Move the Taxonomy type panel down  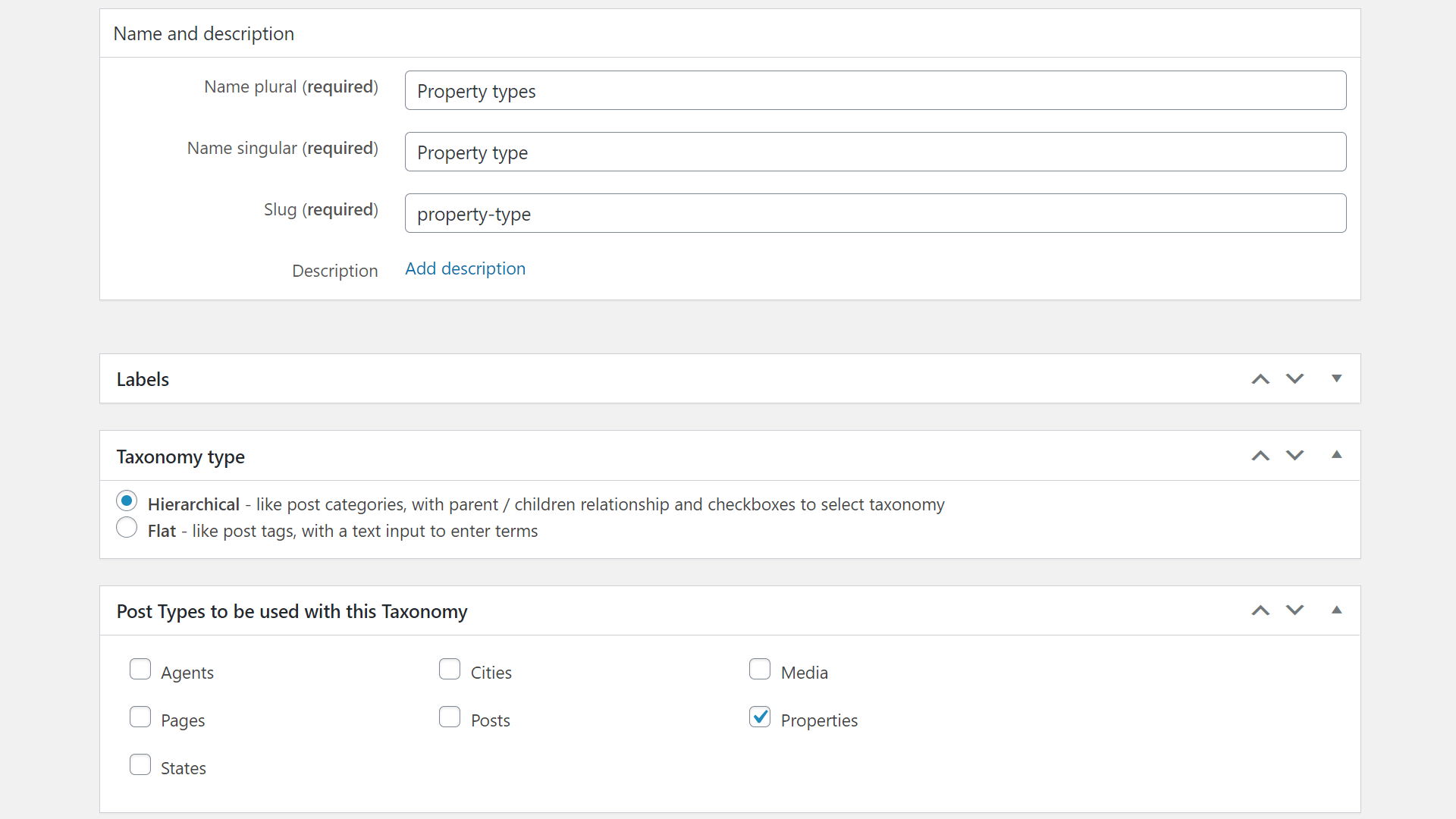point(1295,456)
